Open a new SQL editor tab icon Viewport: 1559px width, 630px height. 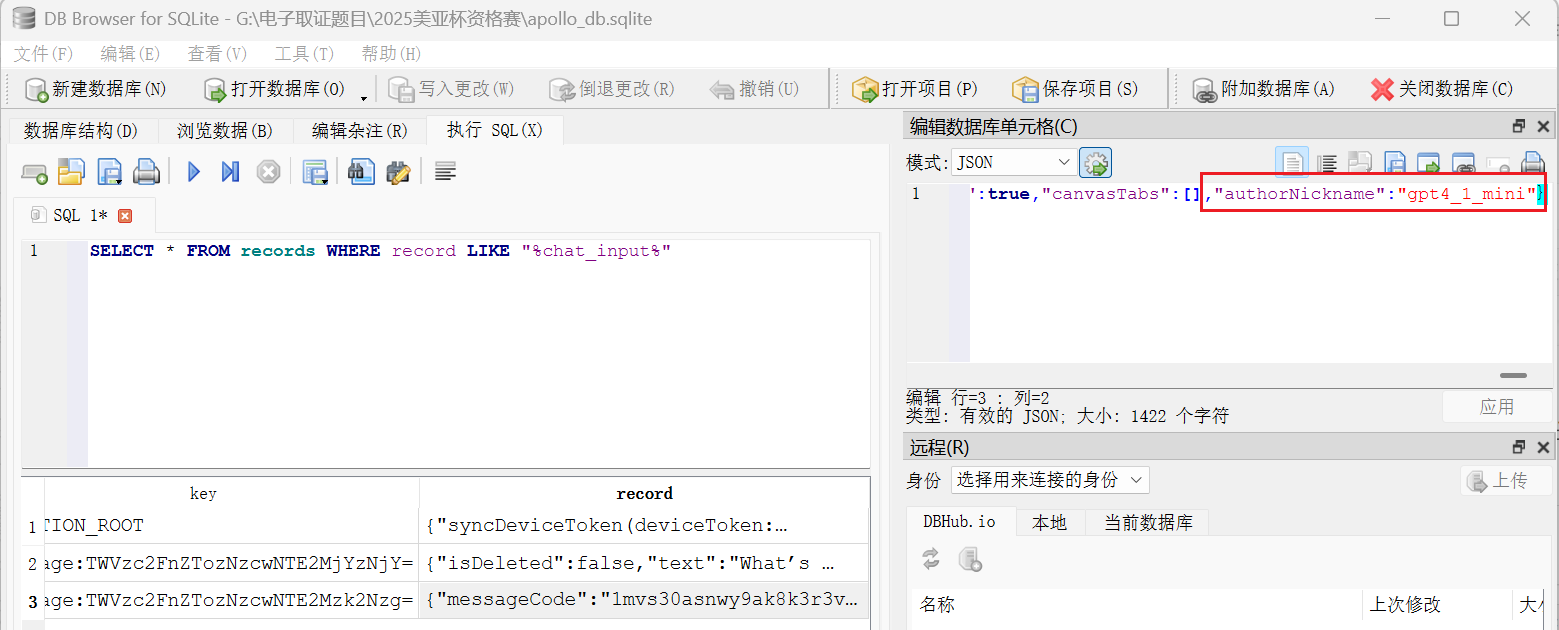pyautogui.click(x=34, y=172)
